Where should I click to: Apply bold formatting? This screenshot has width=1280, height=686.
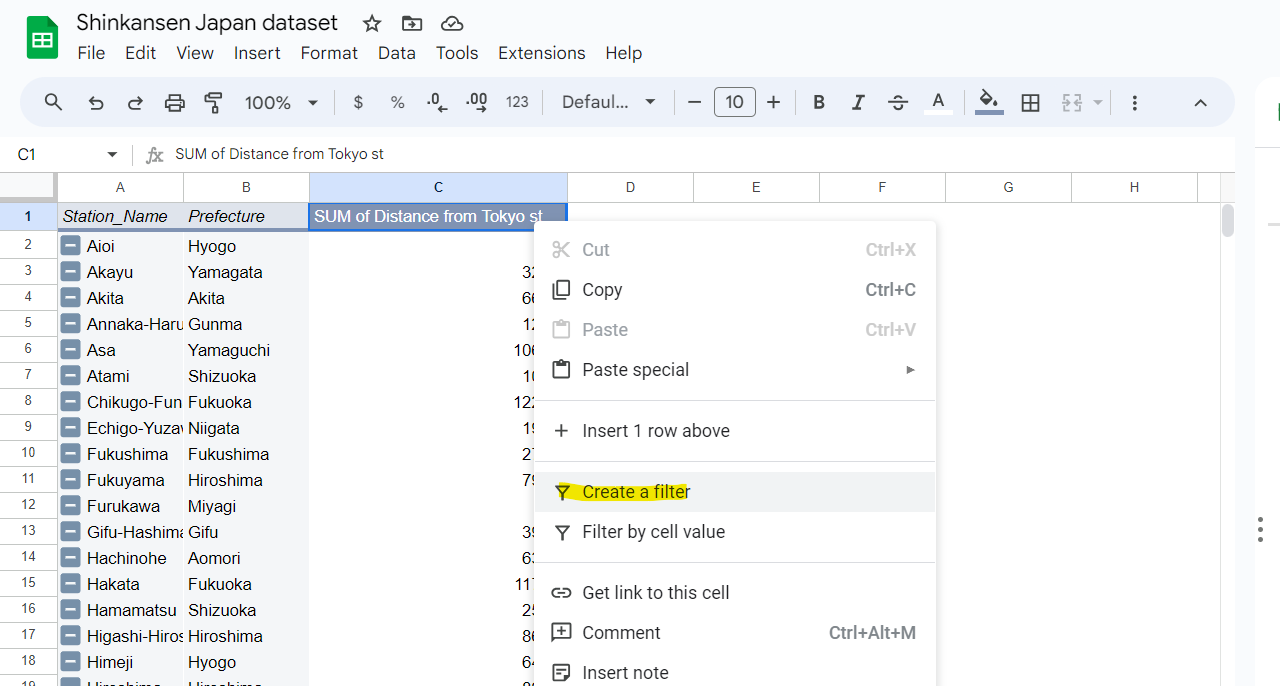[819, 102]
